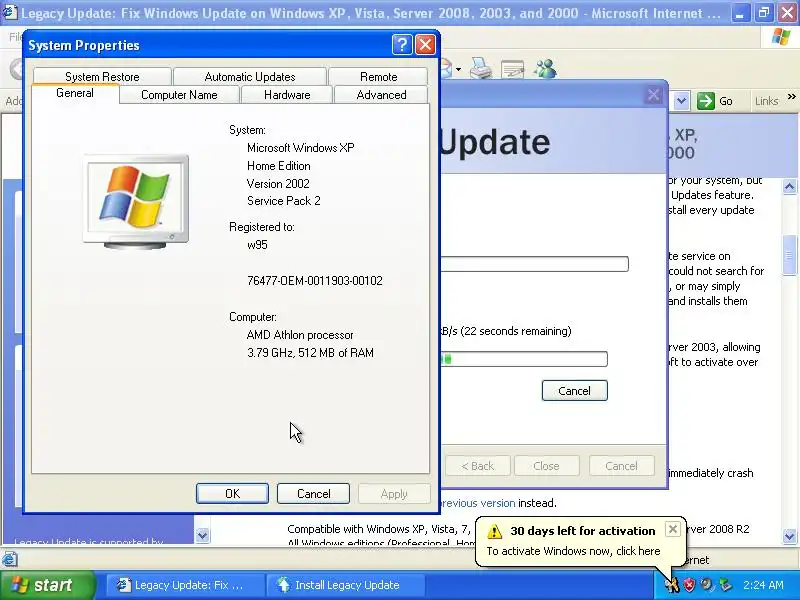Viewport: 800px width, 600px height.
Task: Click the 'Version 2002' text
Action: (278, 184)
